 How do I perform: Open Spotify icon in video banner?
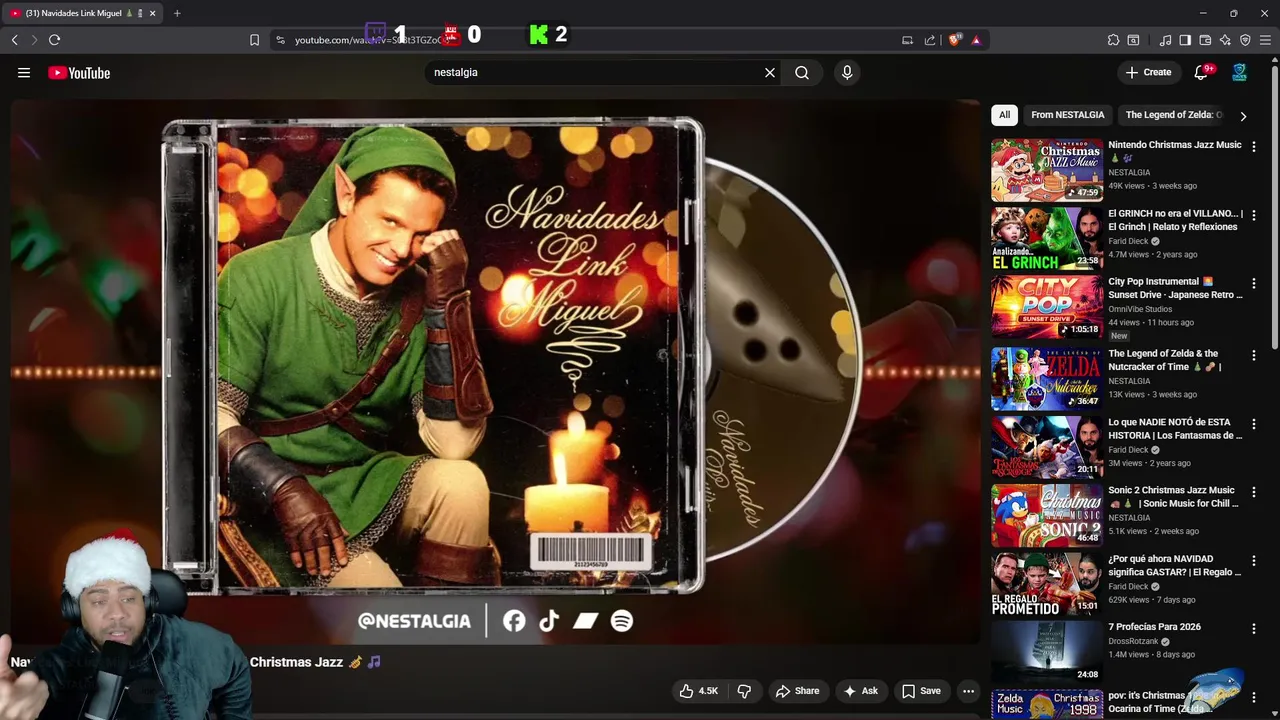tap(622, 621)
